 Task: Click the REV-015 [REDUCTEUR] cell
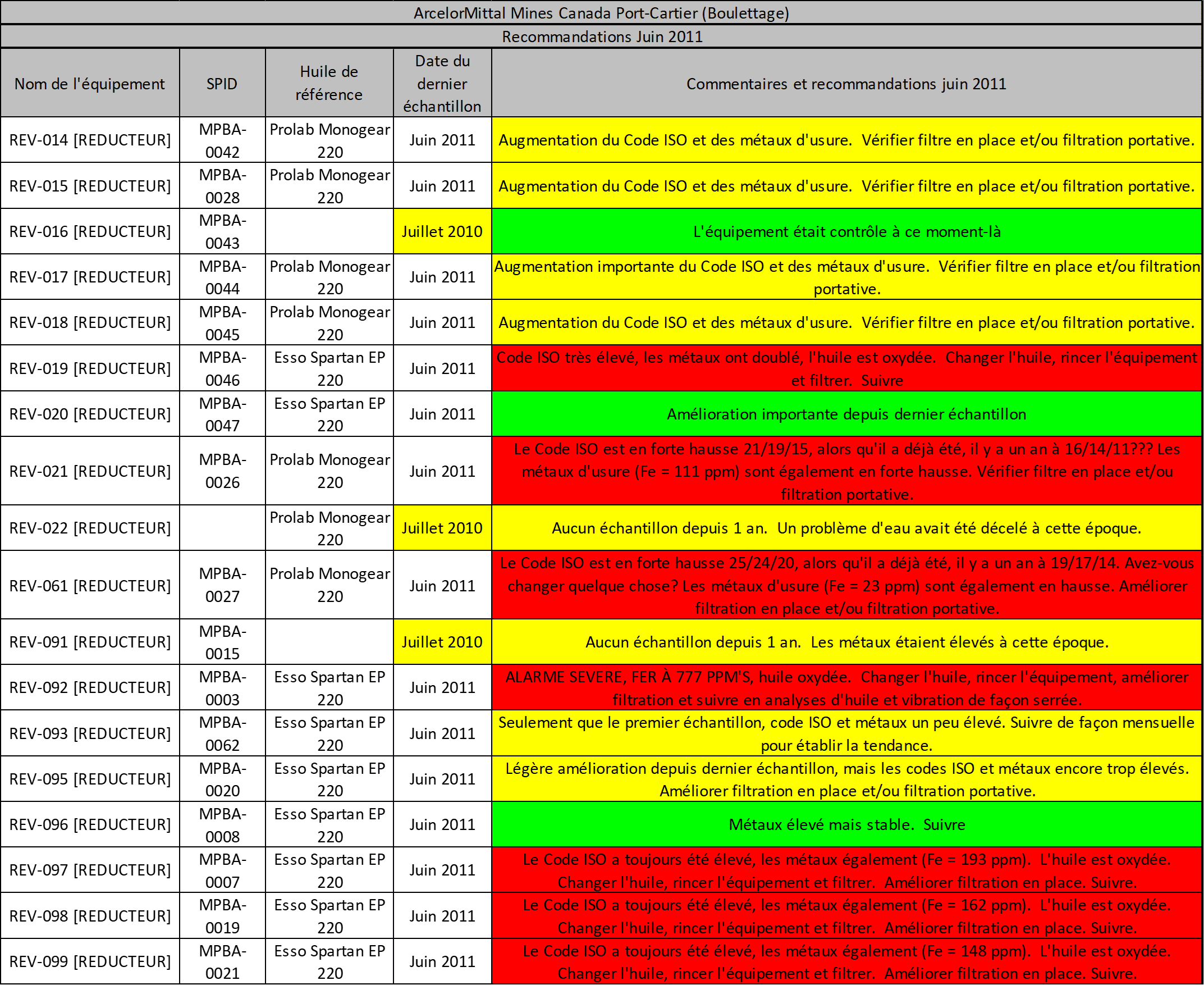point(90,185)
